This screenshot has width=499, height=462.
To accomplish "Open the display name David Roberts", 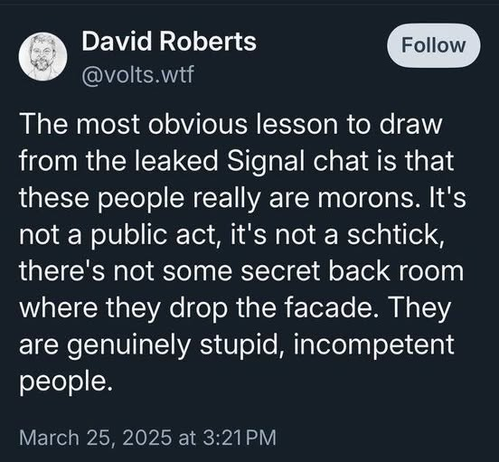I will (169, 41).
